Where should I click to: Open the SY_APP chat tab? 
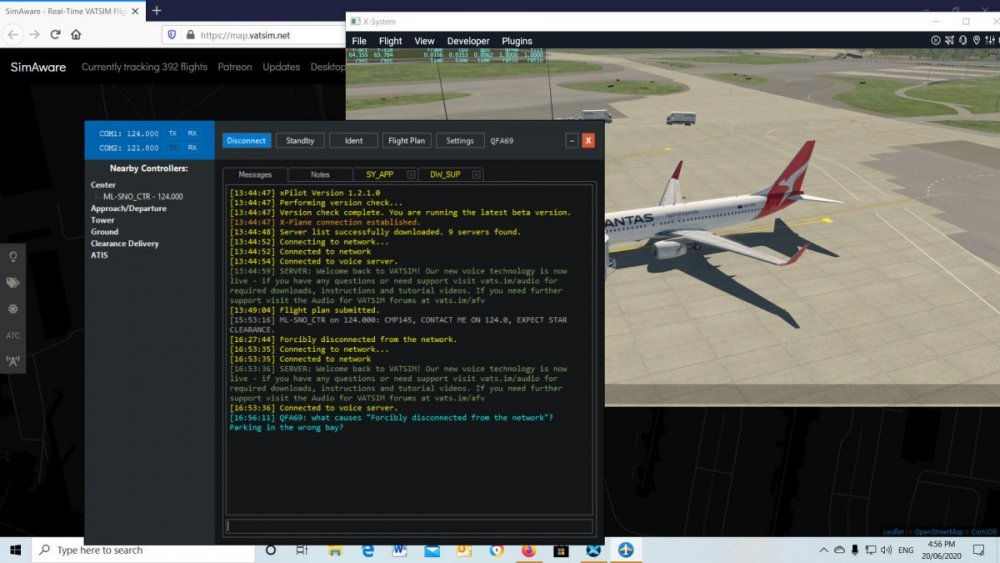click(x=379, y=175)
